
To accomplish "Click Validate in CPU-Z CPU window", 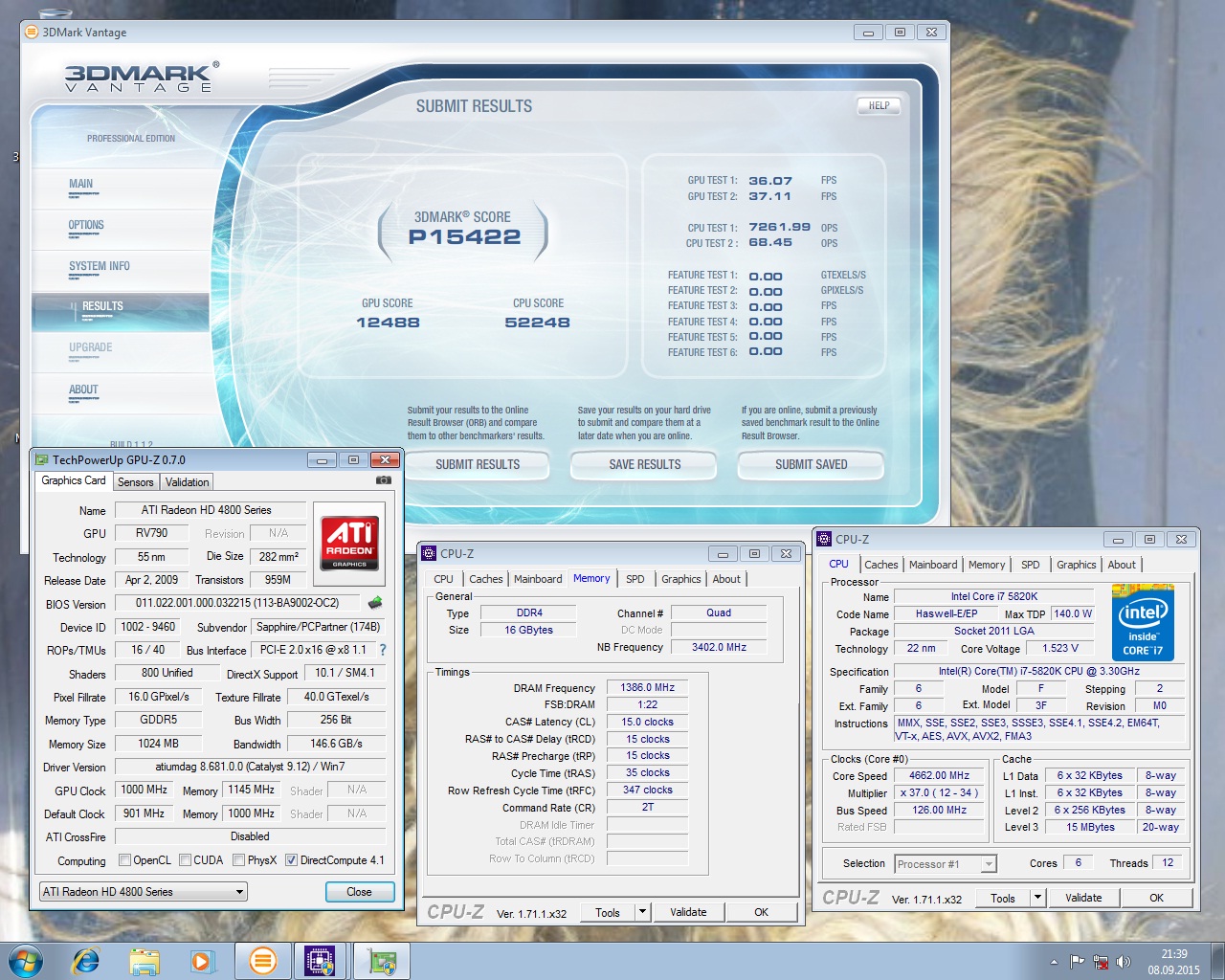I will (x=1083, y=898).
